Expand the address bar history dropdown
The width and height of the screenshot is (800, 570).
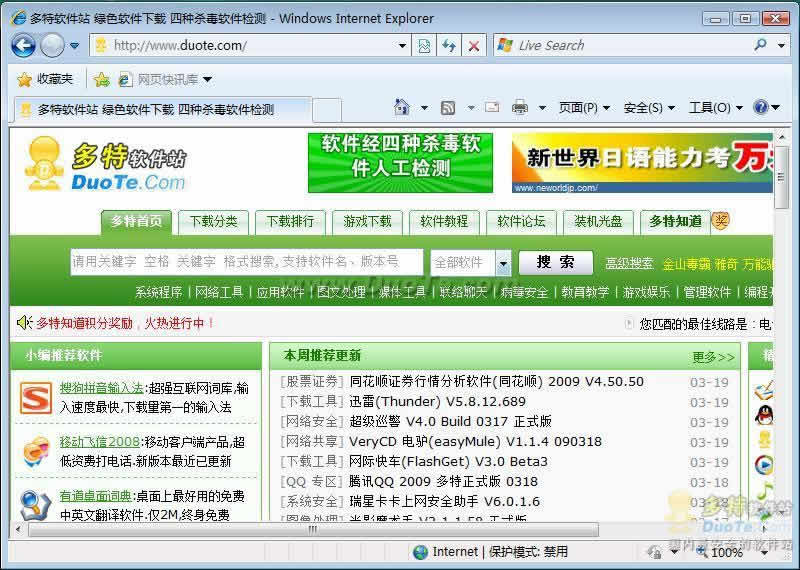[x=402, y=46]
